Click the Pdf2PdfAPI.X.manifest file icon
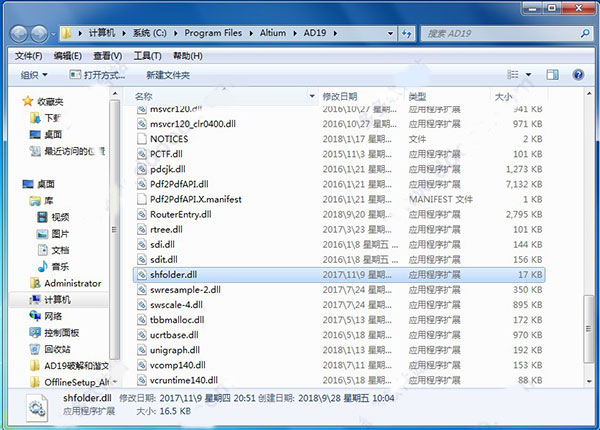Image resolution: width=600 pixels, height=430 pixels. click(x=142, y=199)
